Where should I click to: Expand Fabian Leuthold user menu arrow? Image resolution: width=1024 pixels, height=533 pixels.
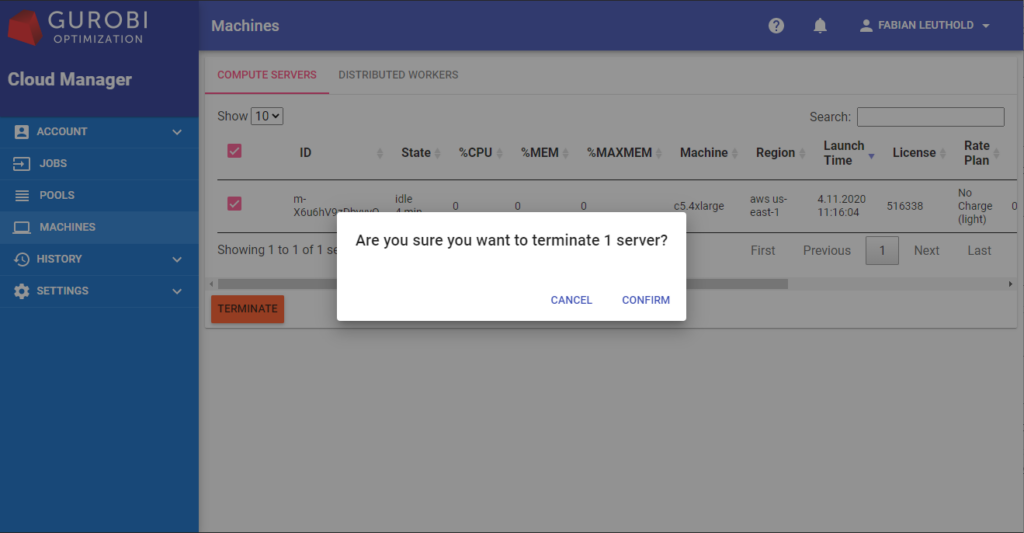pos(986,26)
